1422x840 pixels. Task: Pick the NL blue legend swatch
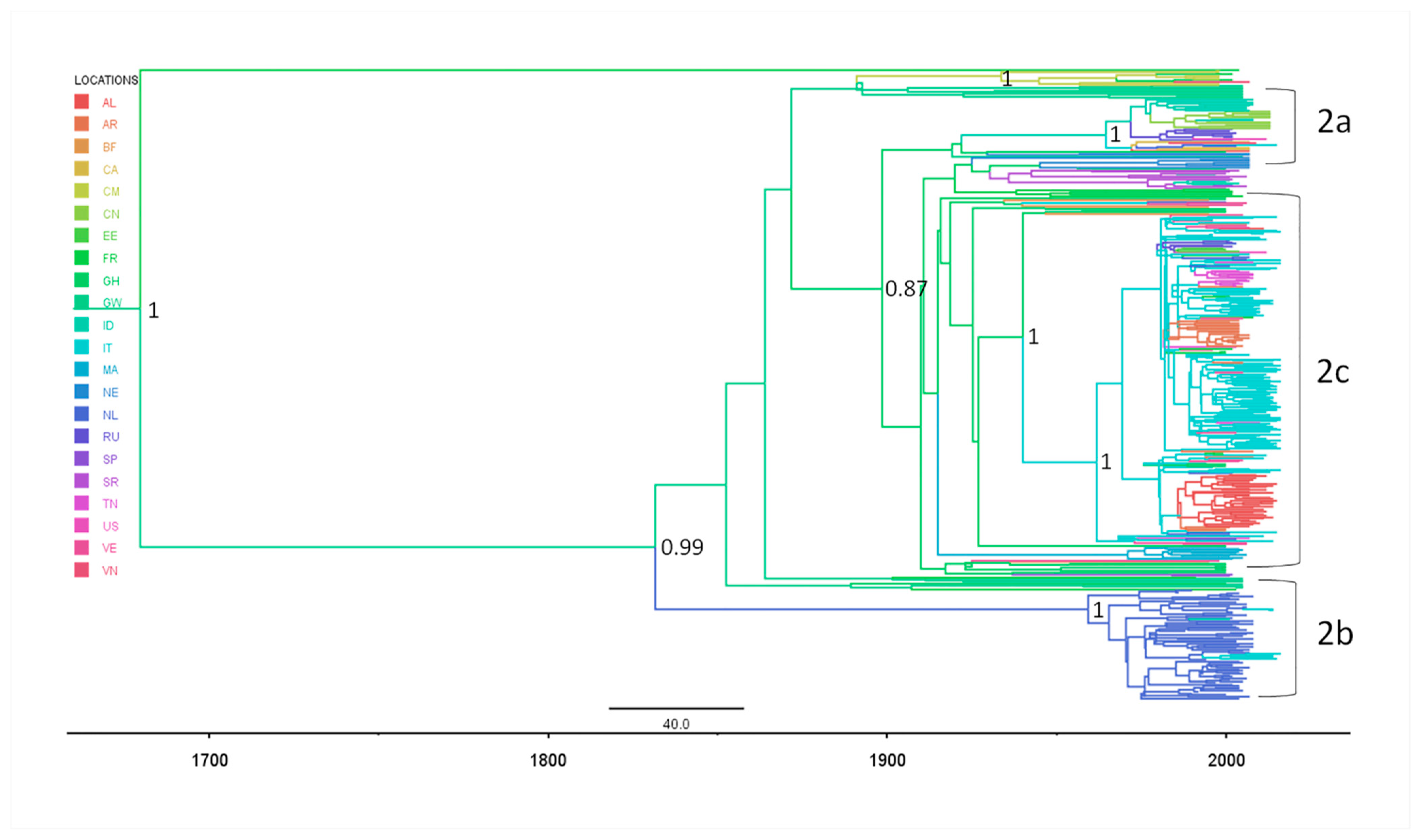pos(82,414)
